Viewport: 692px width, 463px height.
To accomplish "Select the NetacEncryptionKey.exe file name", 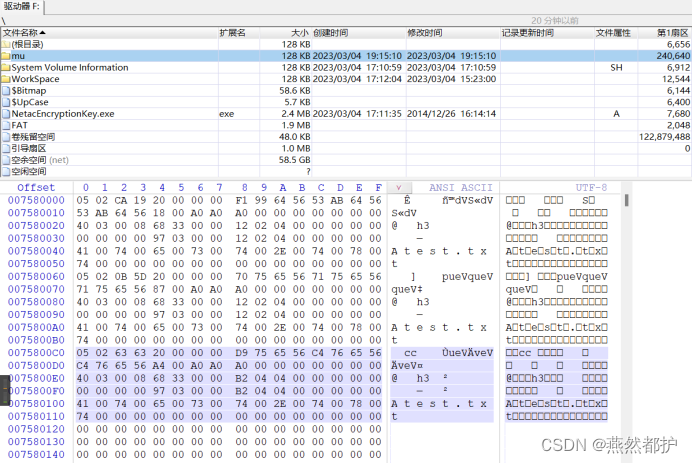I will click(63, 113).
